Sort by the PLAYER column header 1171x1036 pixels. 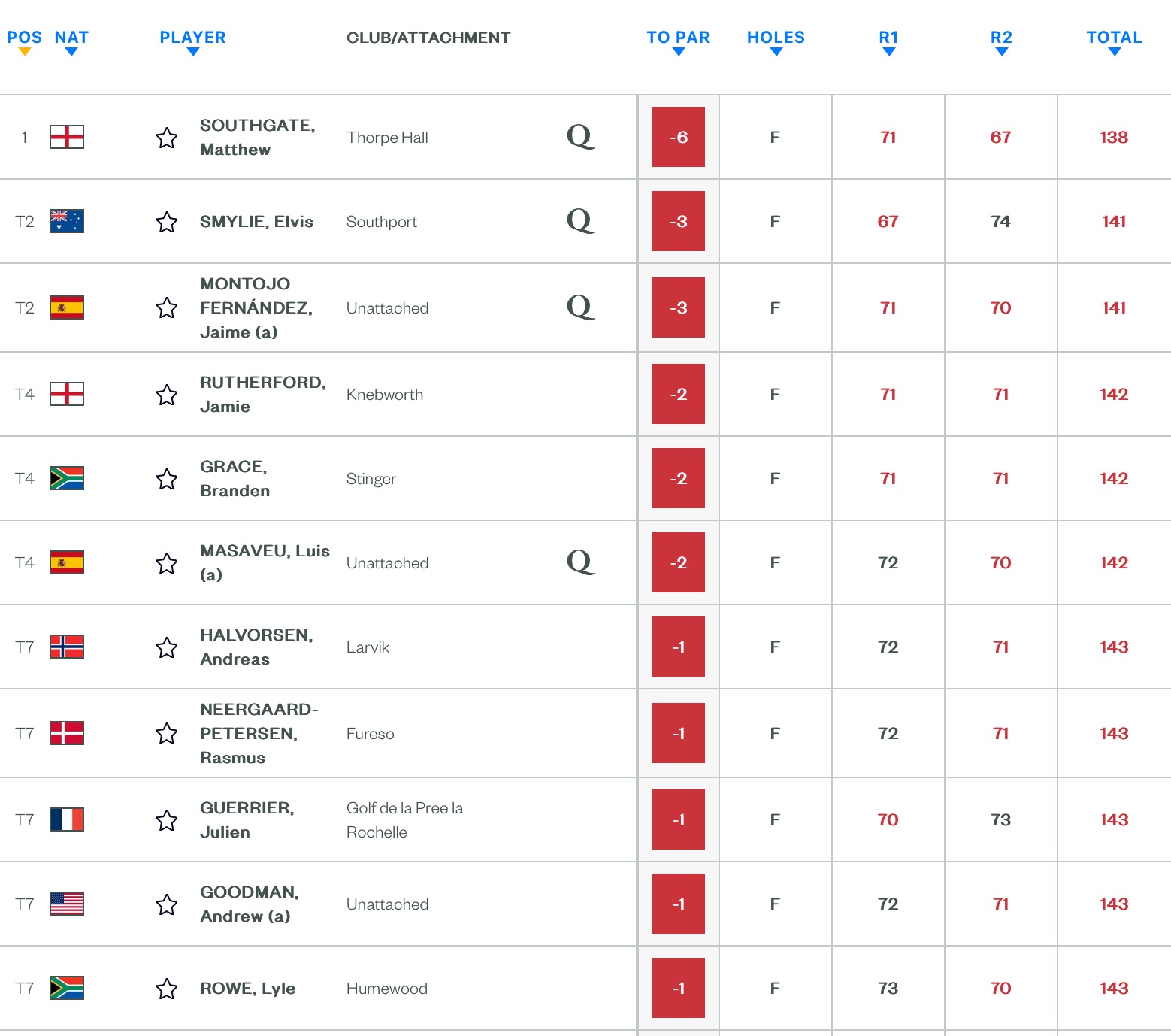[192, 39]
